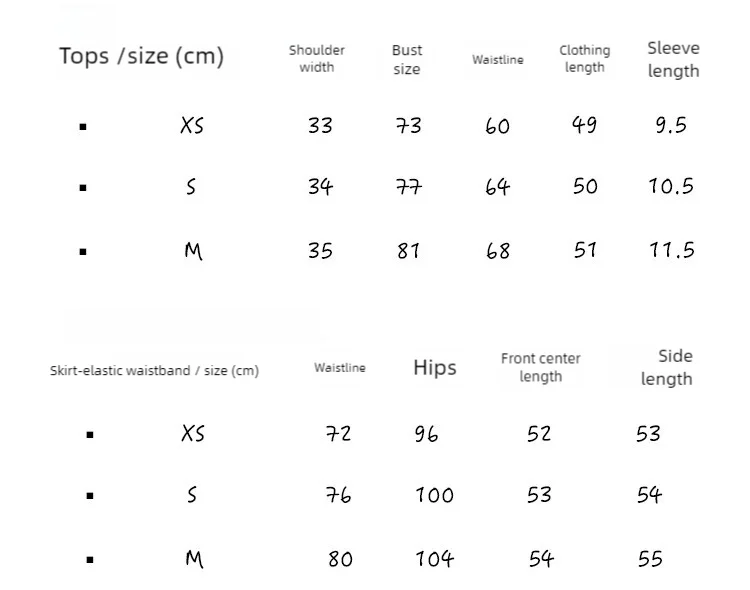This screenshot has height=590, width=750.
Task: Click the Sleeve length column header
Action: pos(673,59)
